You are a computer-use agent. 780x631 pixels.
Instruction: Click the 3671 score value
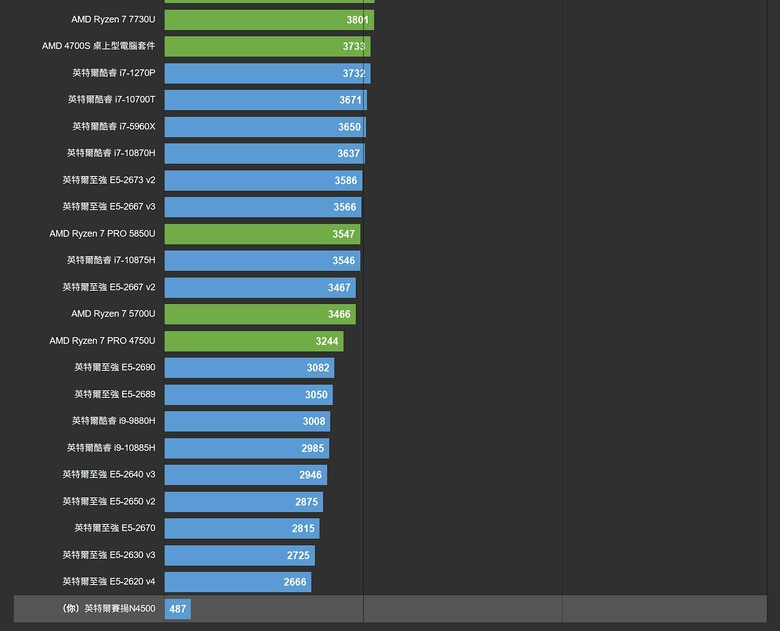coord(350,100)
